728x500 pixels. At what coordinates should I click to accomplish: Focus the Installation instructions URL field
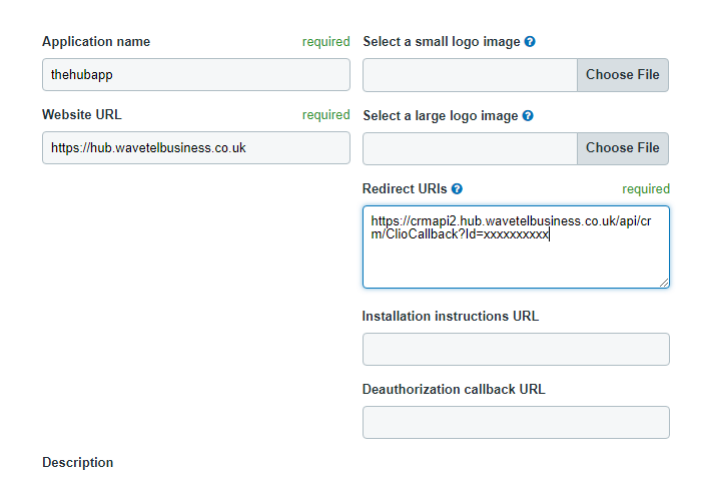pos(515,350)
